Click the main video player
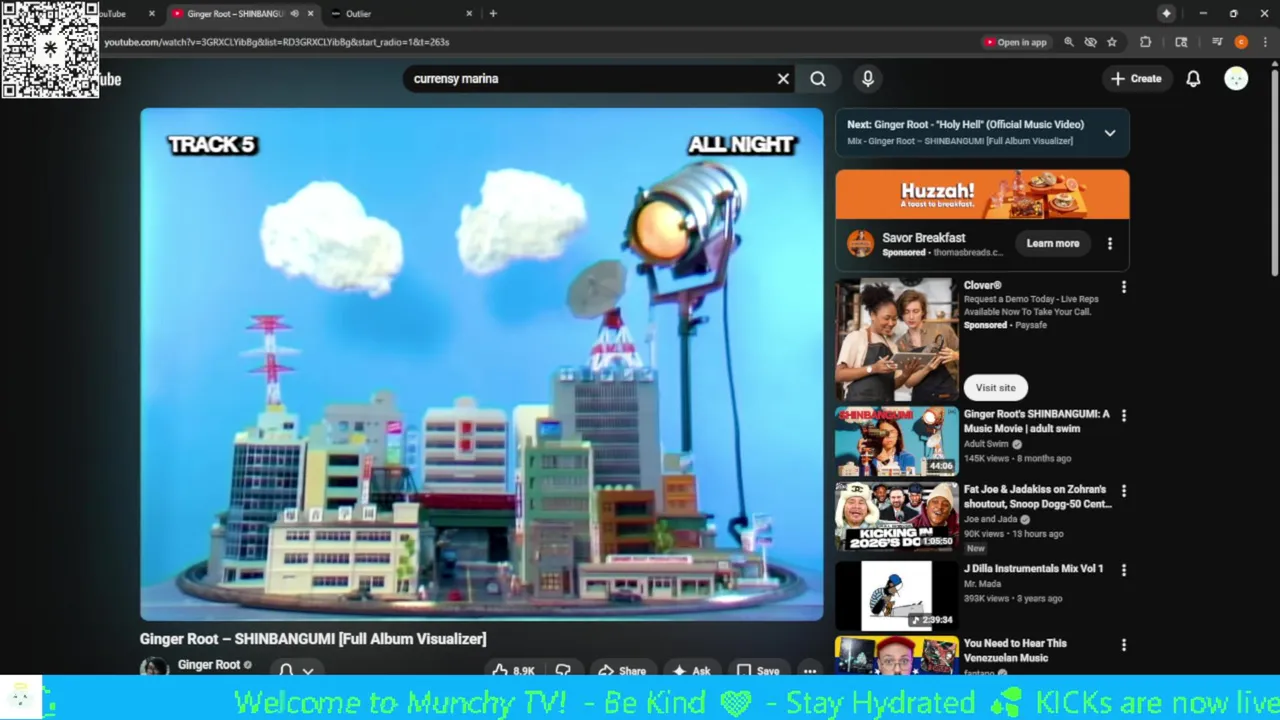The height and width of the screenshot is (720, 1280). (482, 364)
